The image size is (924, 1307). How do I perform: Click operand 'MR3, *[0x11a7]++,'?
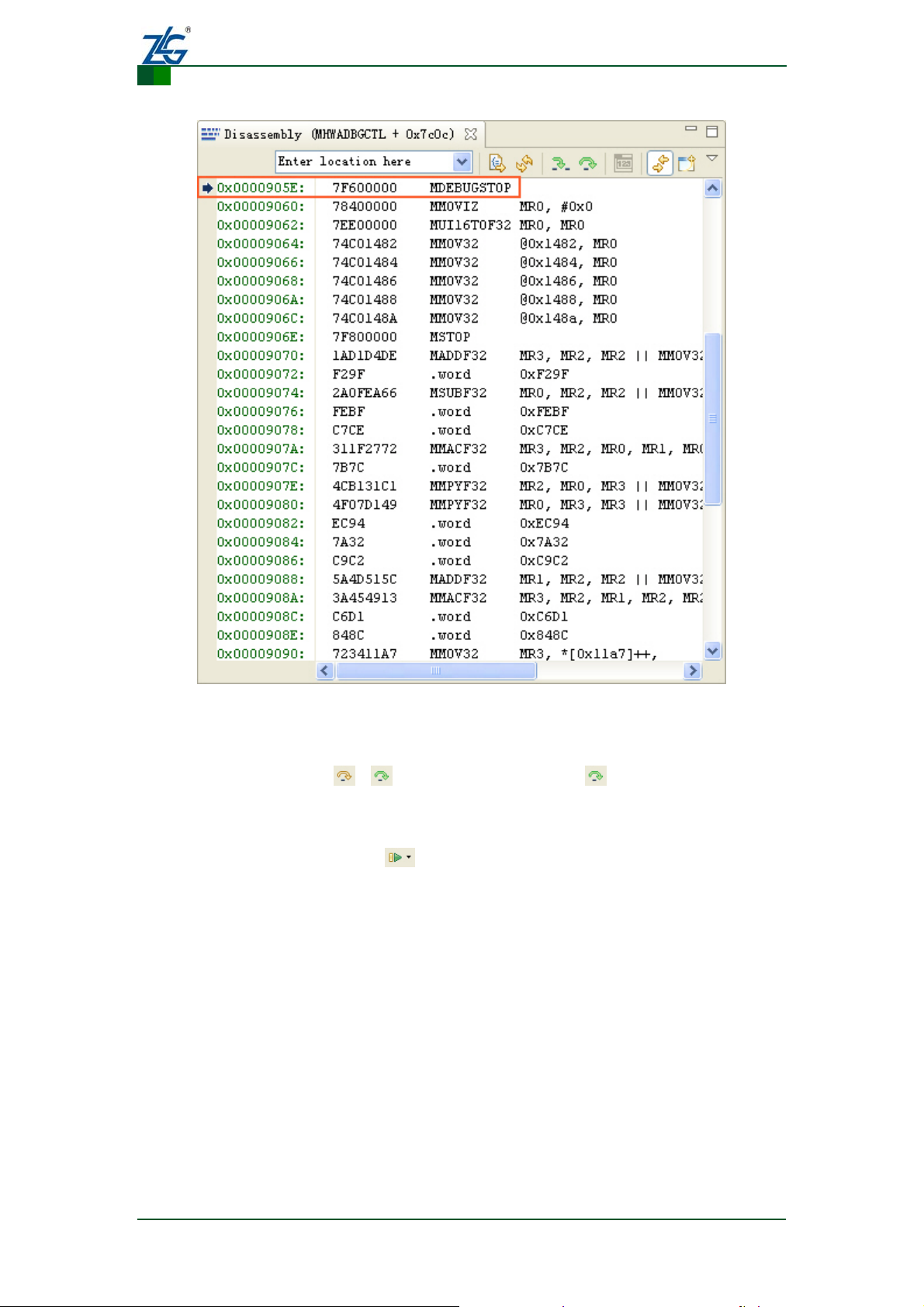point(589,653)
